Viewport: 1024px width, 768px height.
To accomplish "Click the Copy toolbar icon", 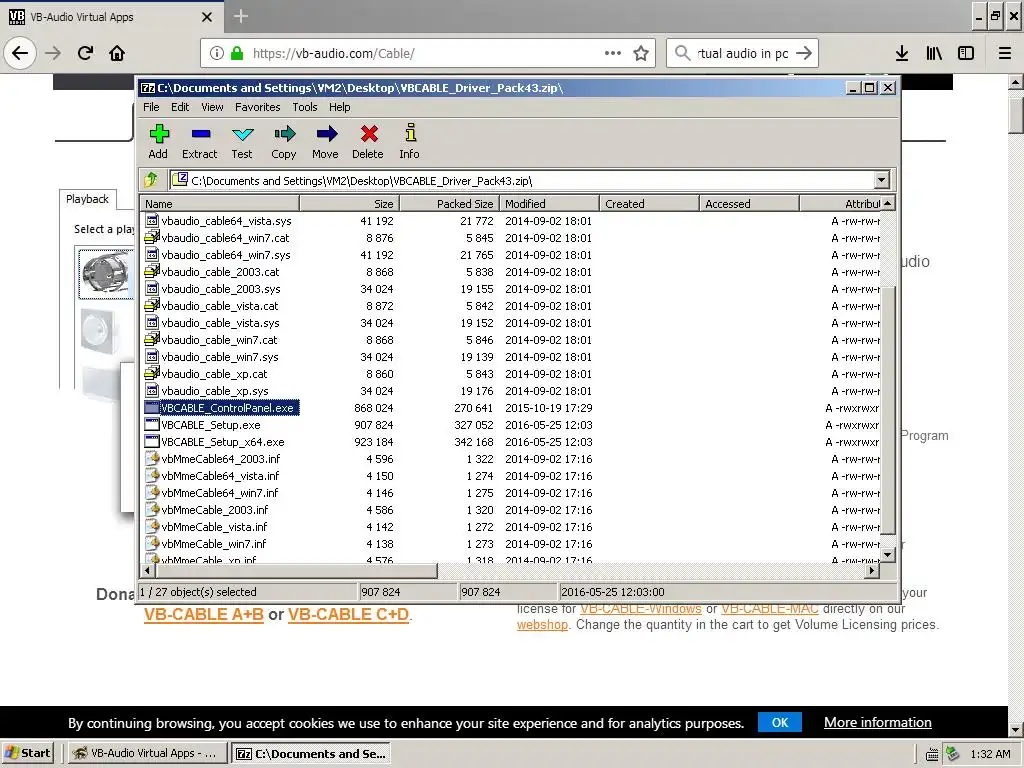I will click(284, 134).
